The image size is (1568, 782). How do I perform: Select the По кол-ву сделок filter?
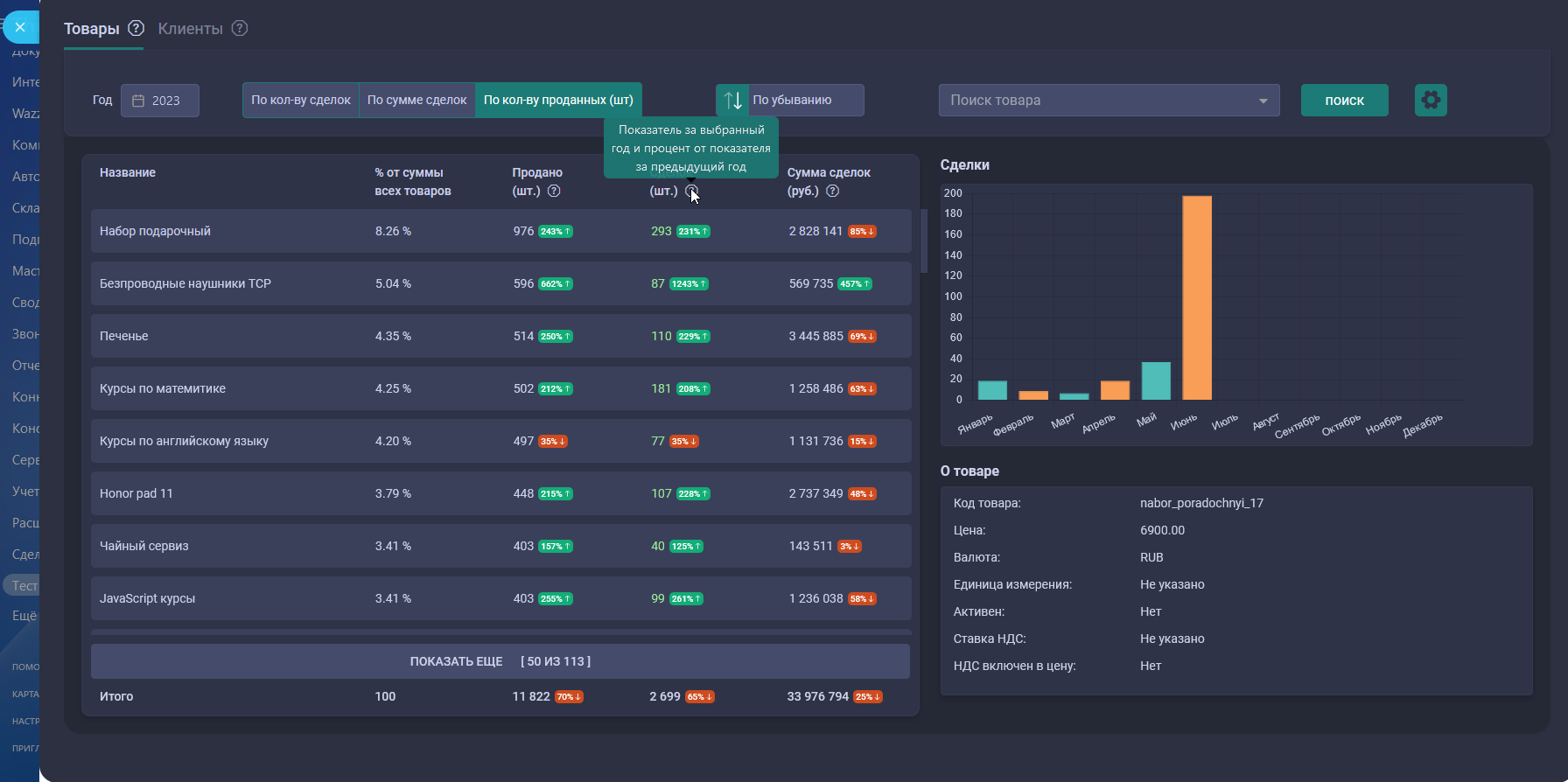pyautogui.click(x=301, y=100)
